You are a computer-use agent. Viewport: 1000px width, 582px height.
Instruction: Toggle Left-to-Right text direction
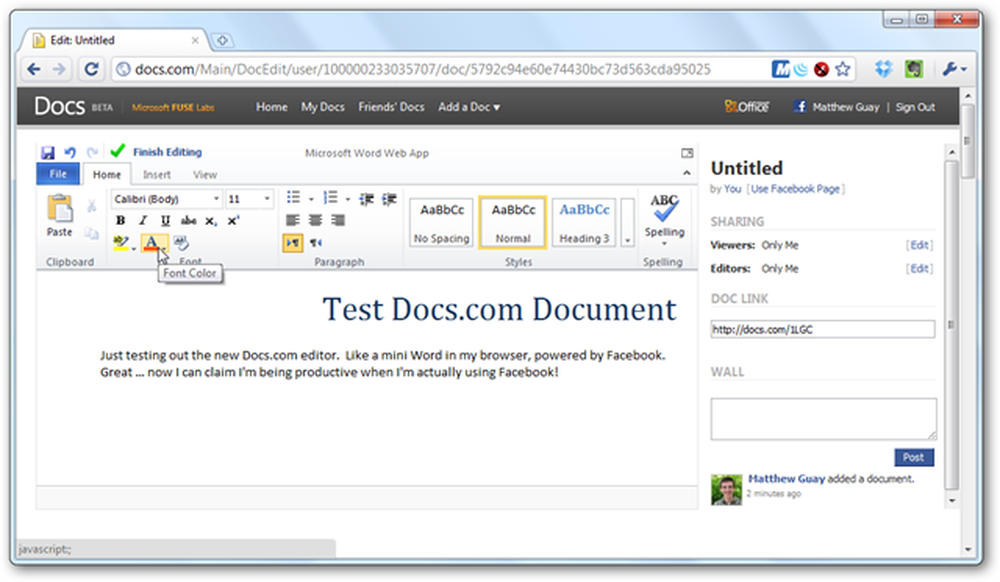point(293,243)
